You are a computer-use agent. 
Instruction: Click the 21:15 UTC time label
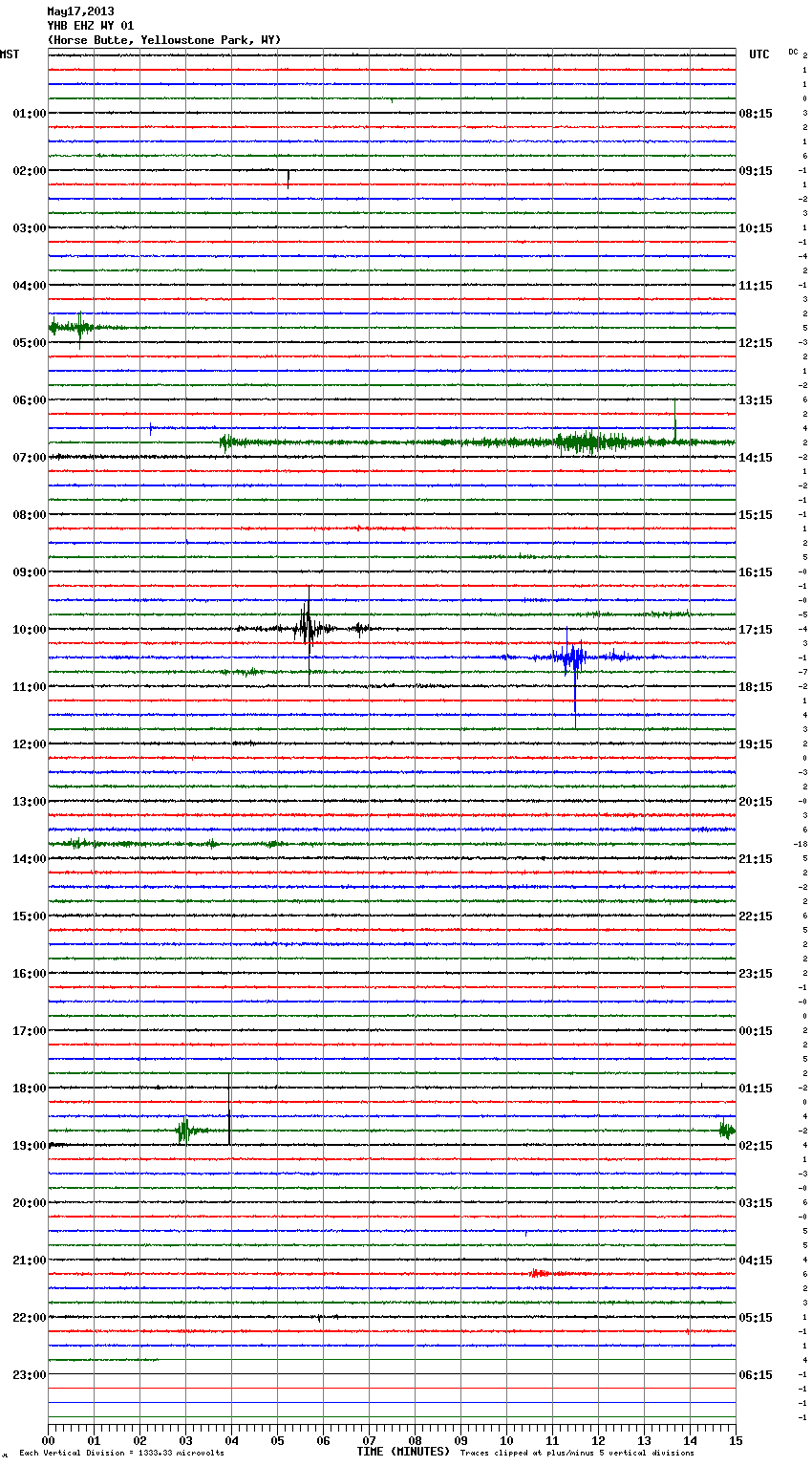[x=756, y=859]
